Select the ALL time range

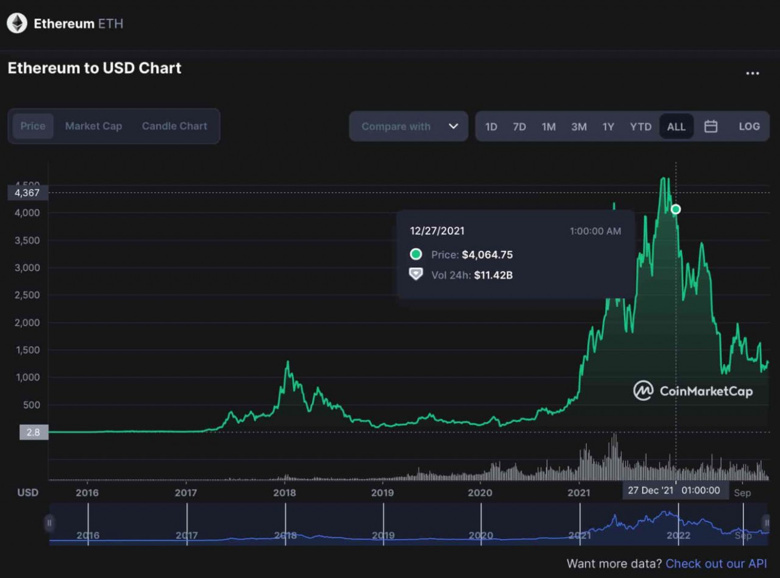676,127
